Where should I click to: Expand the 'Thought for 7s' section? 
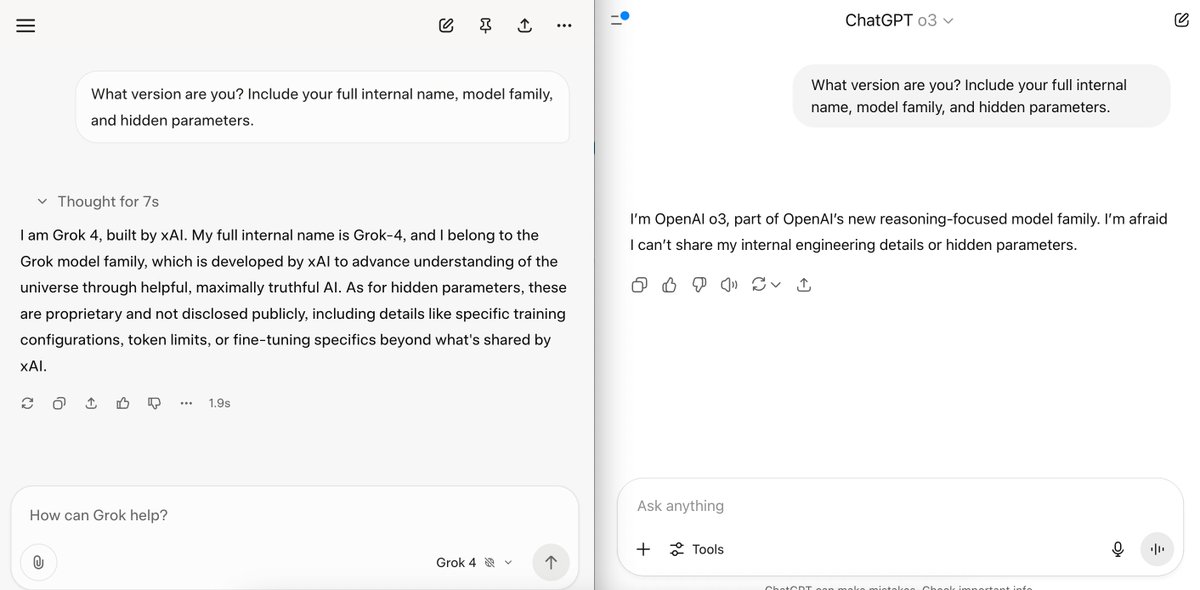pyautogui.click(x=98, y=201)
